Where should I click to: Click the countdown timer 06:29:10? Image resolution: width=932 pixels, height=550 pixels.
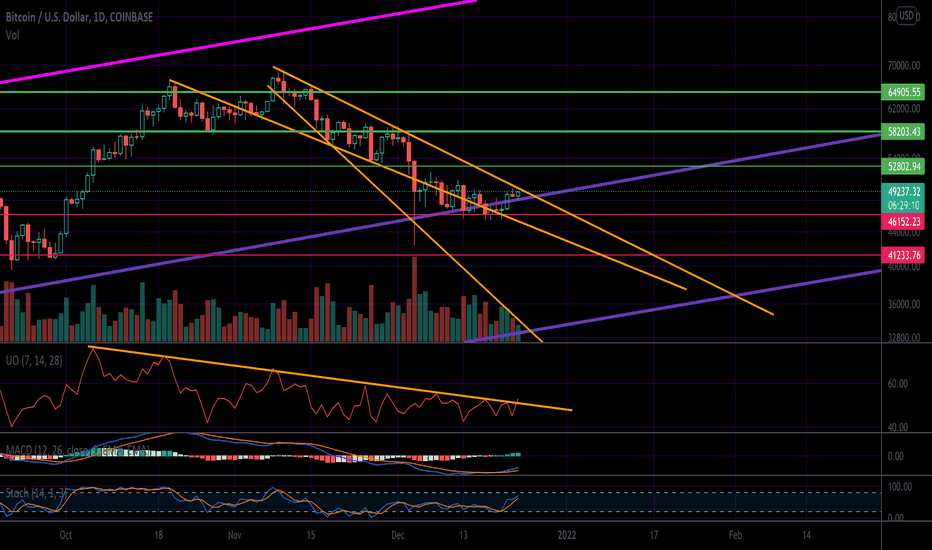coord(903,205)
